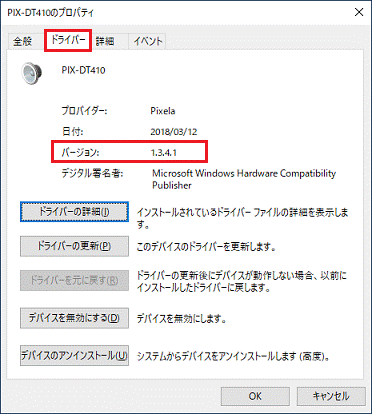Click the デジタル署名者: label

click(x=92, y=173)
